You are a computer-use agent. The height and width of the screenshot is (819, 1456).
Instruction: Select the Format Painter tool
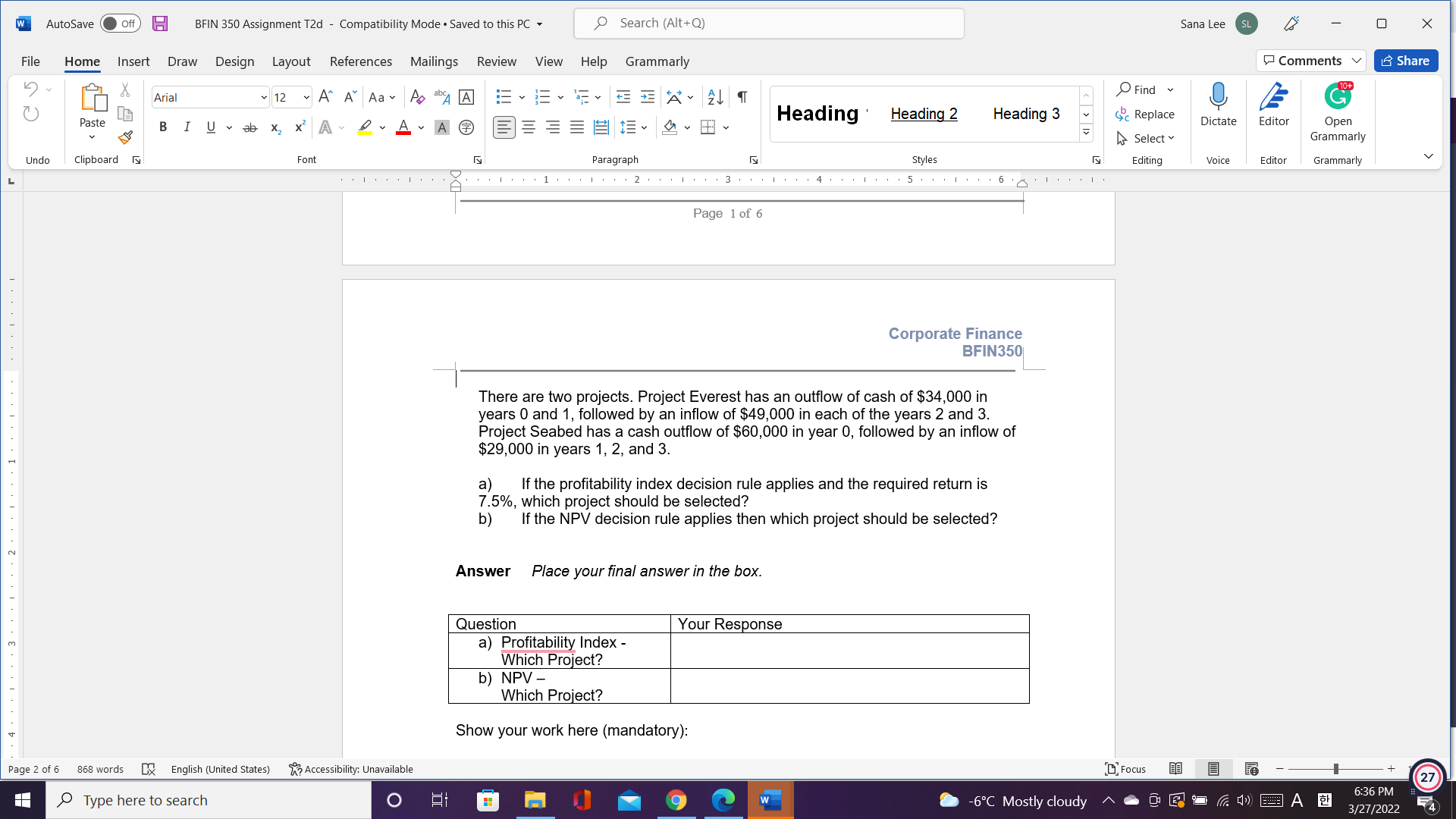coord(125,138)
